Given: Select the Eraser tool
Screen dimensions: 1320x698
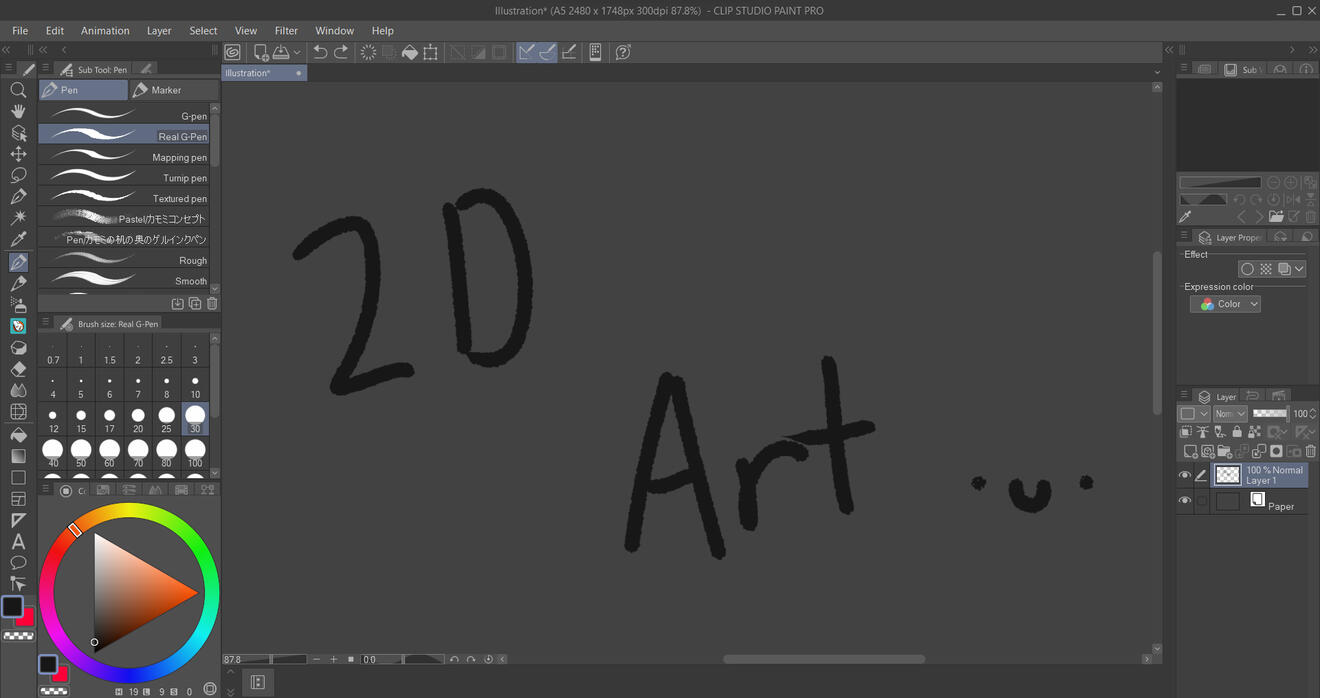Looking at the screenshot, I should pos(18,369).
